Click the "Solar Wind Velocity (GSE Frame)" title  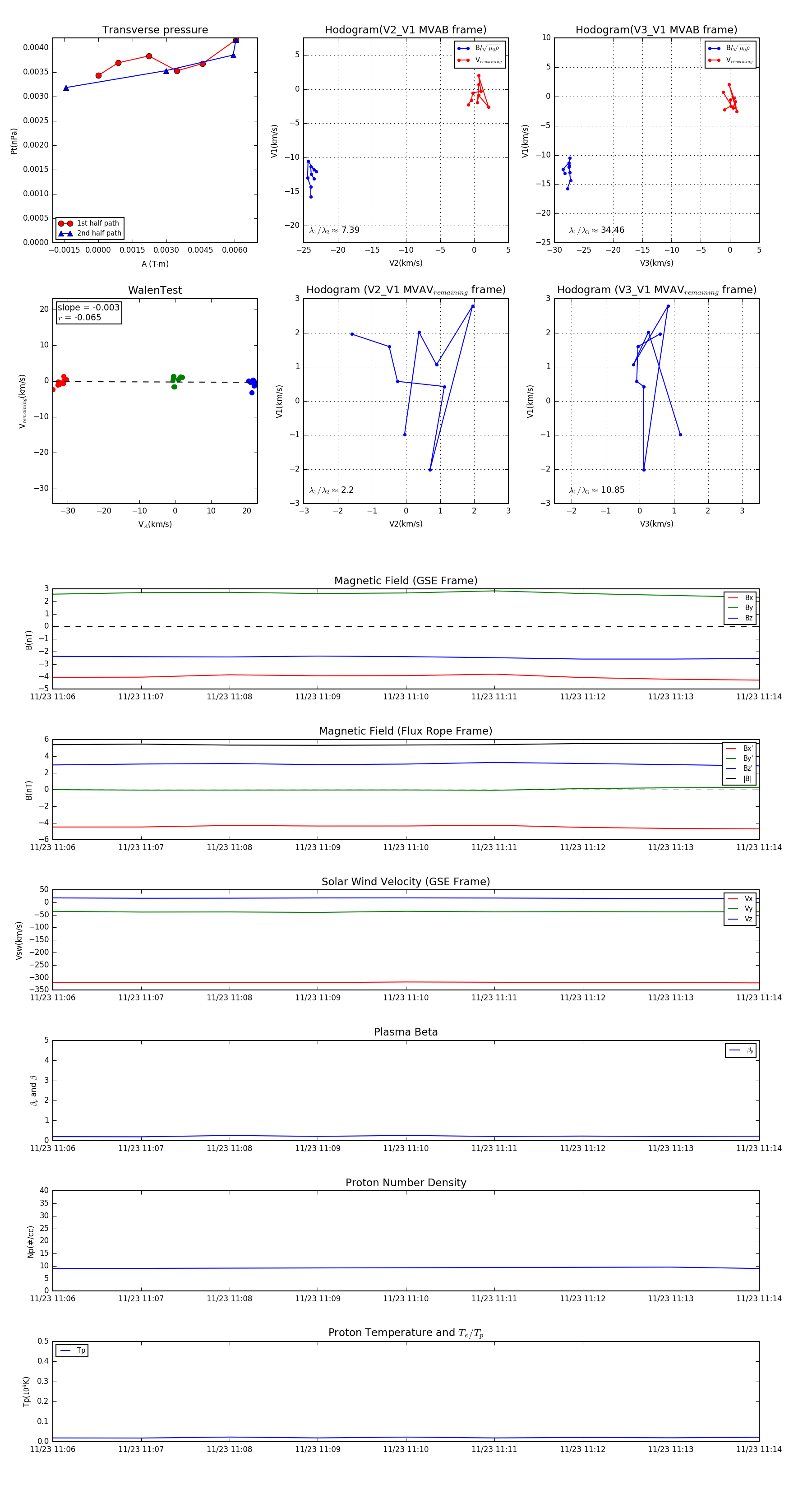[406, 882]
